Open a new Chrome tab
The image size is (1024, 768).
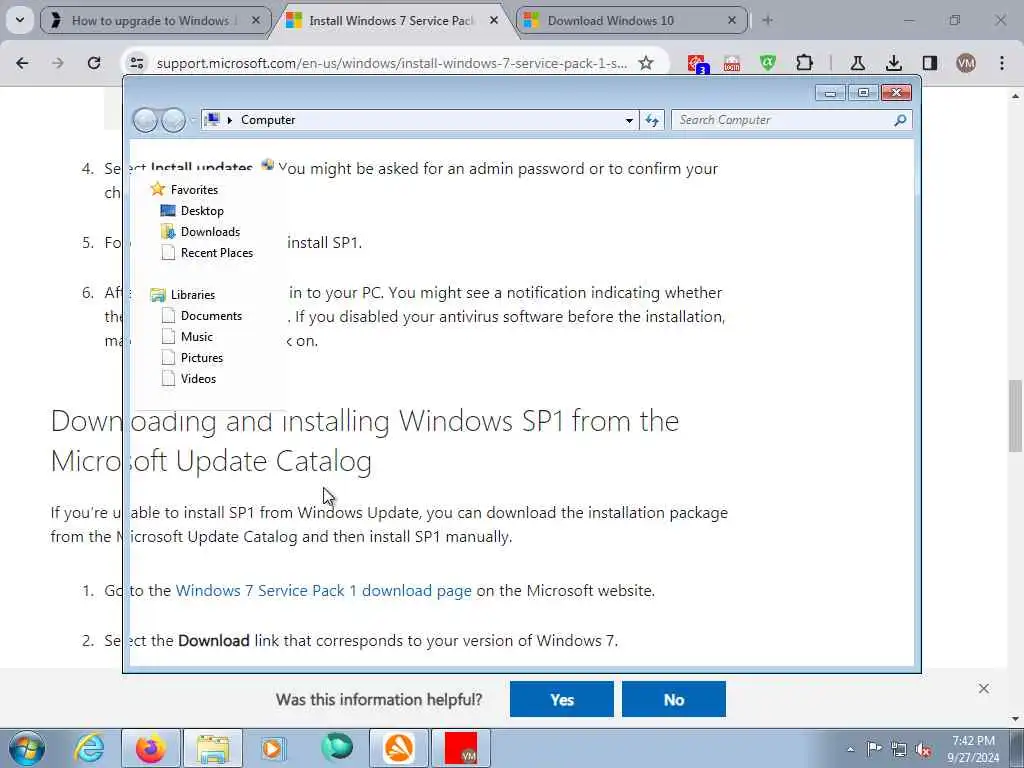coord(767,20)
